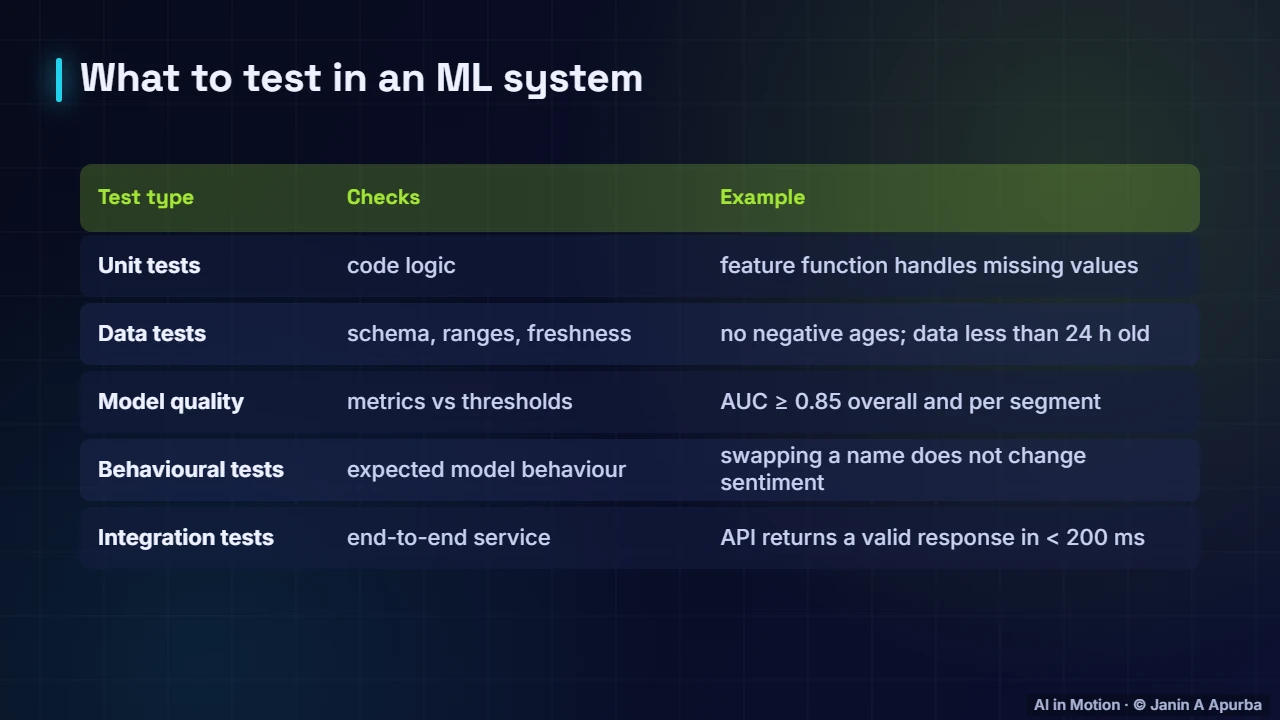
Task: Click the "code logic" cell
Action: 401,265
